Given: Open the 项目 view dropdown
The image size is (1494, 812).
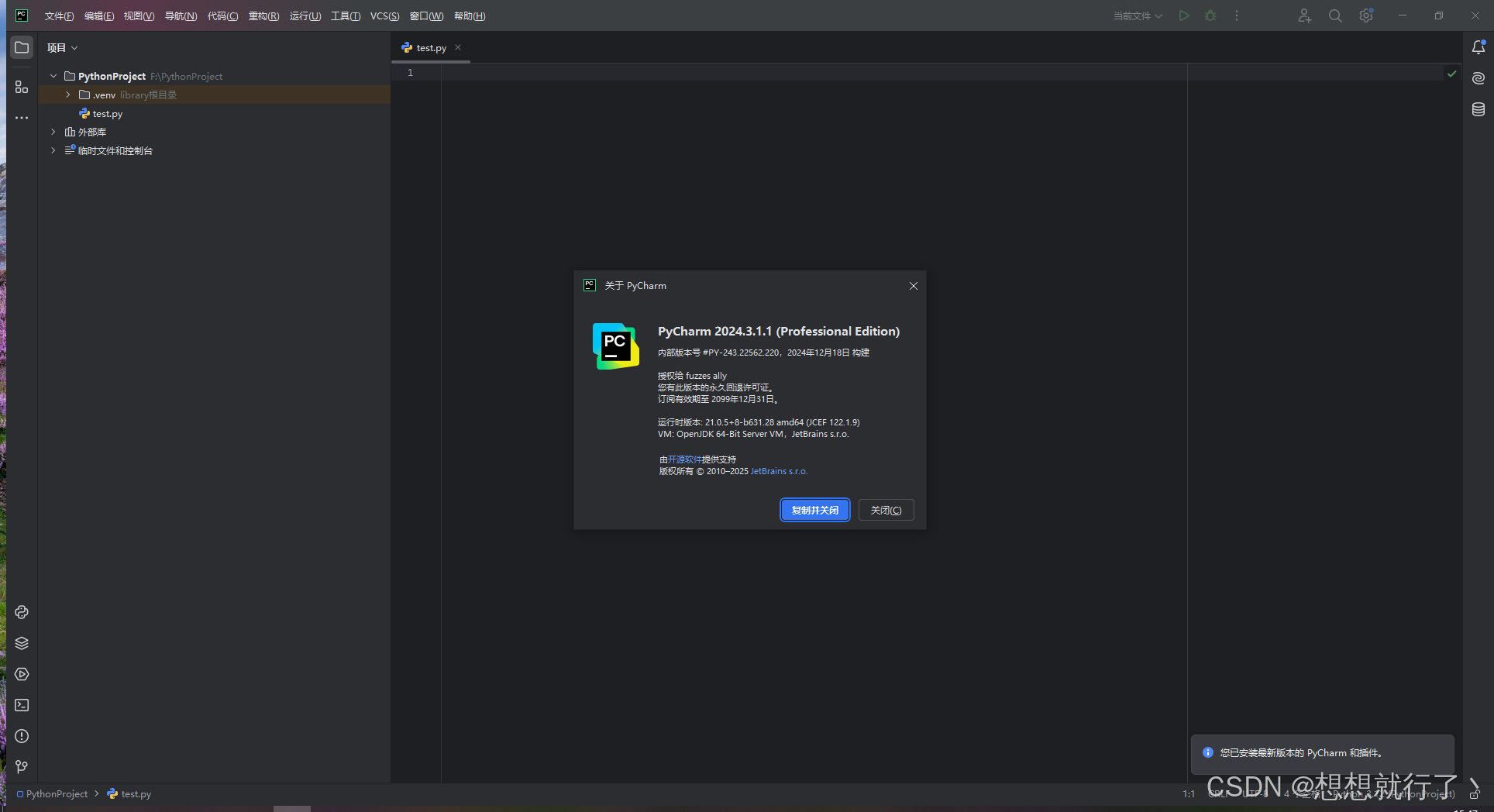Looking at the screenshot, I should click(x=62, y=47).
